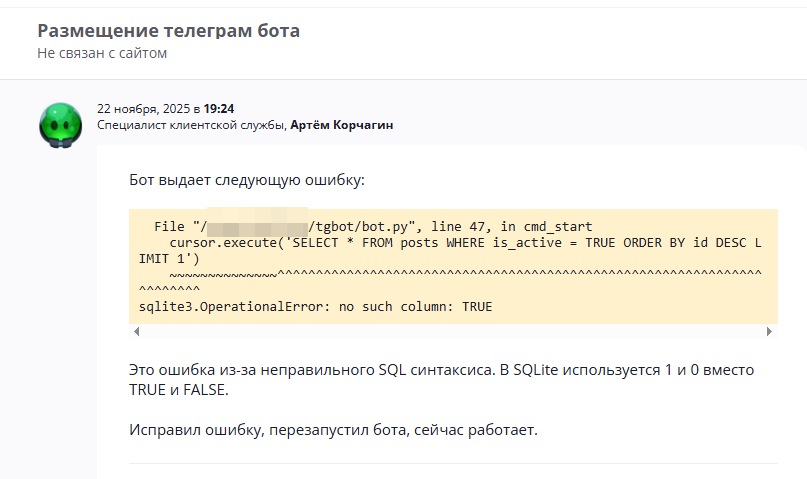Viewport: 807px width, 479px height.
Task: Click the code block's left scroll arrow
Action: (x=136, y=331)
